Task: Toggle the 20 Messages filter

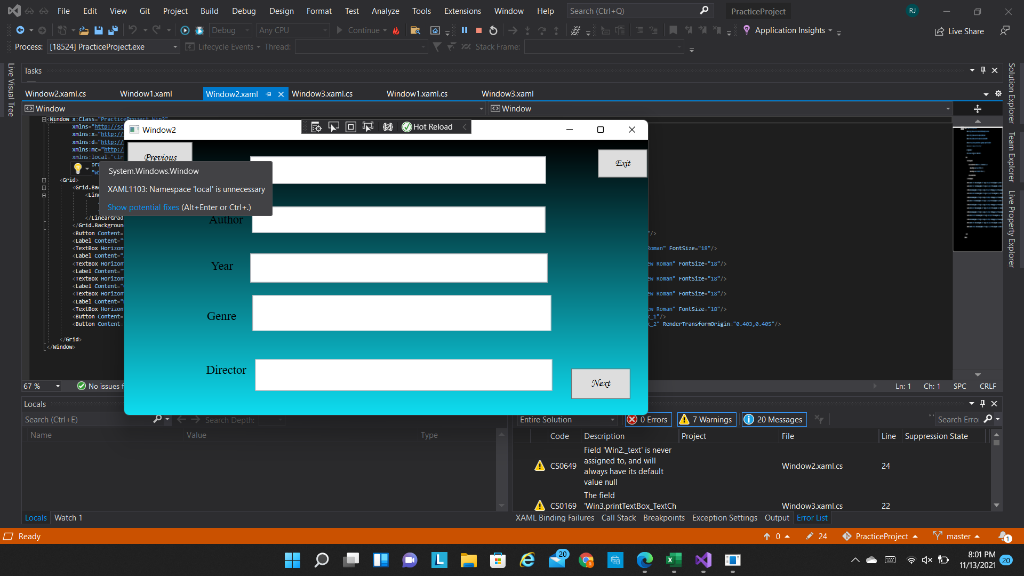Action: coord(773,420)
